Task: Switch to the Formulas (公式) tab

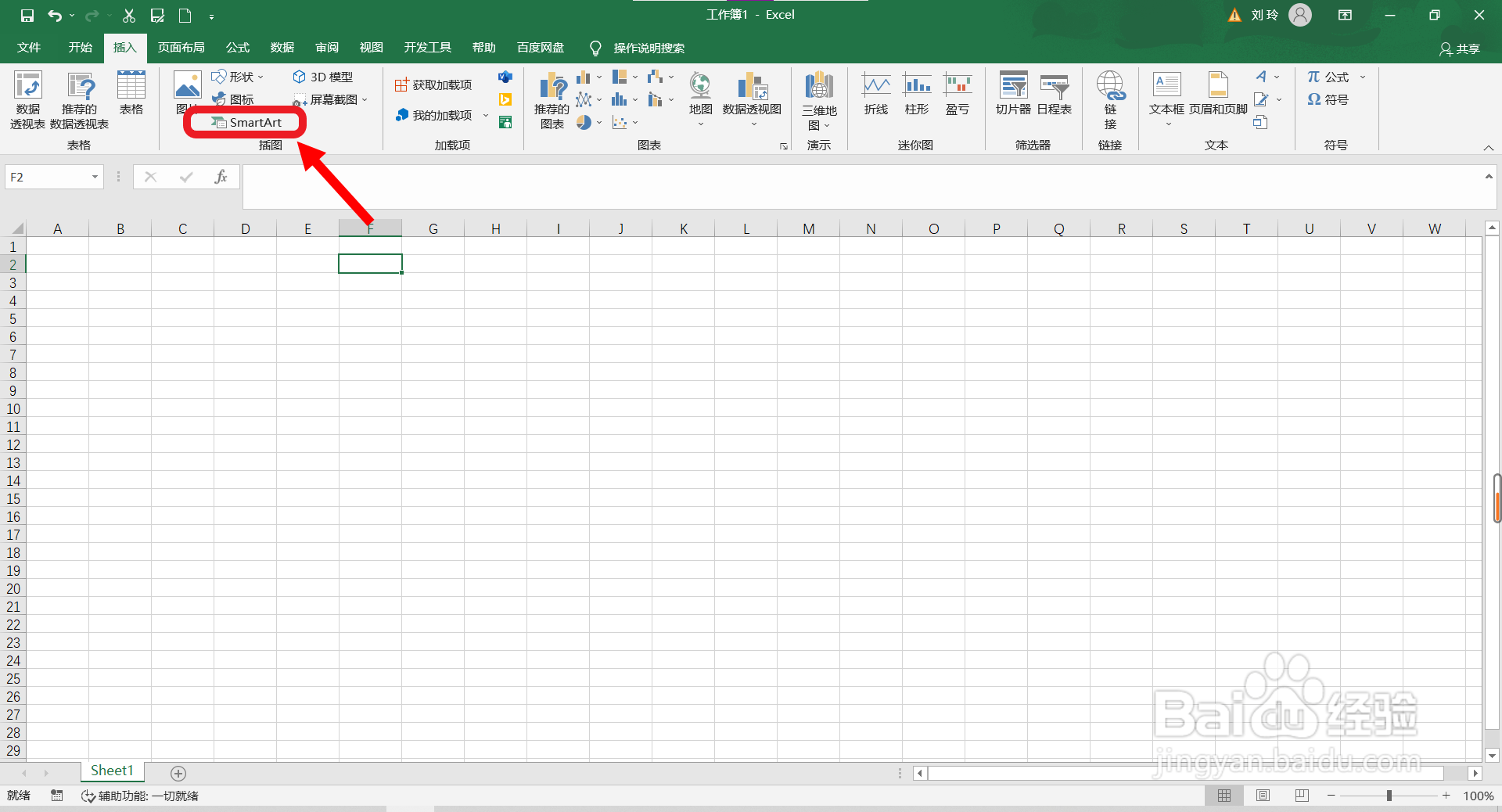Action: point(238,48)
